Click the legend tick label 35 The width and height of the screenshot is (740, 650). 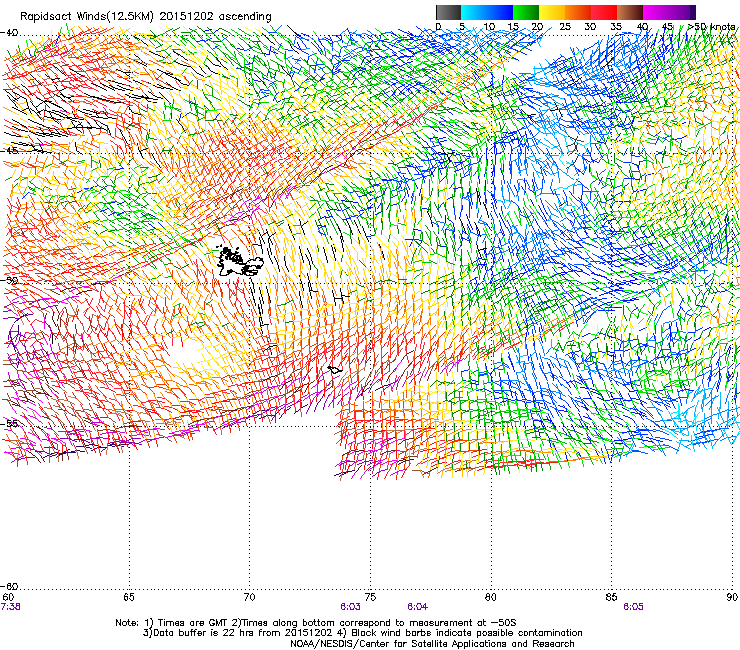point(616,27)
